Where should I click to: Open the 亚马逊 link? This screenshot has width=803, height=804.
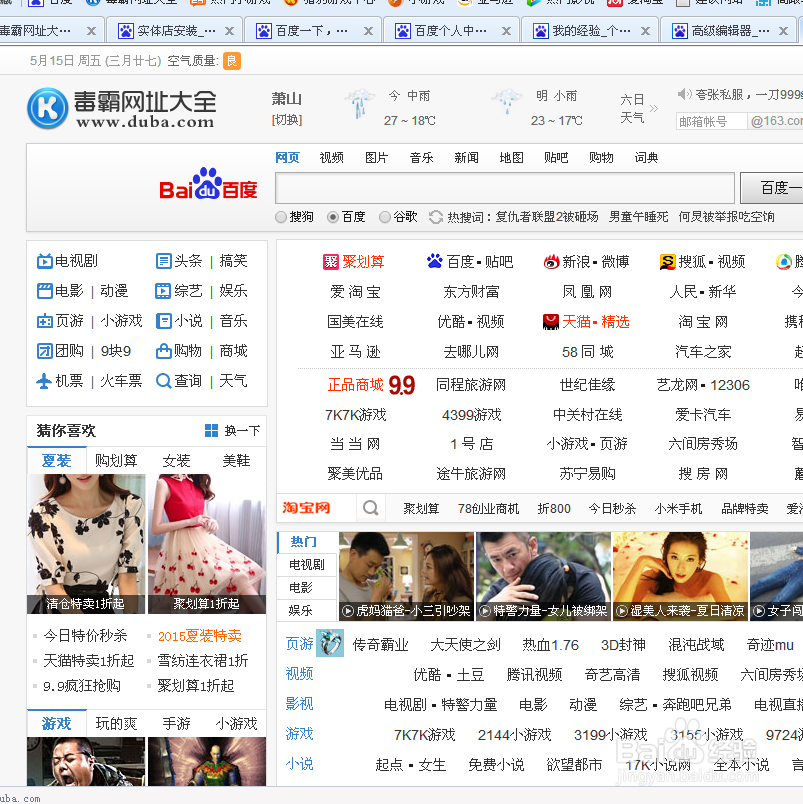coord(355,352)
